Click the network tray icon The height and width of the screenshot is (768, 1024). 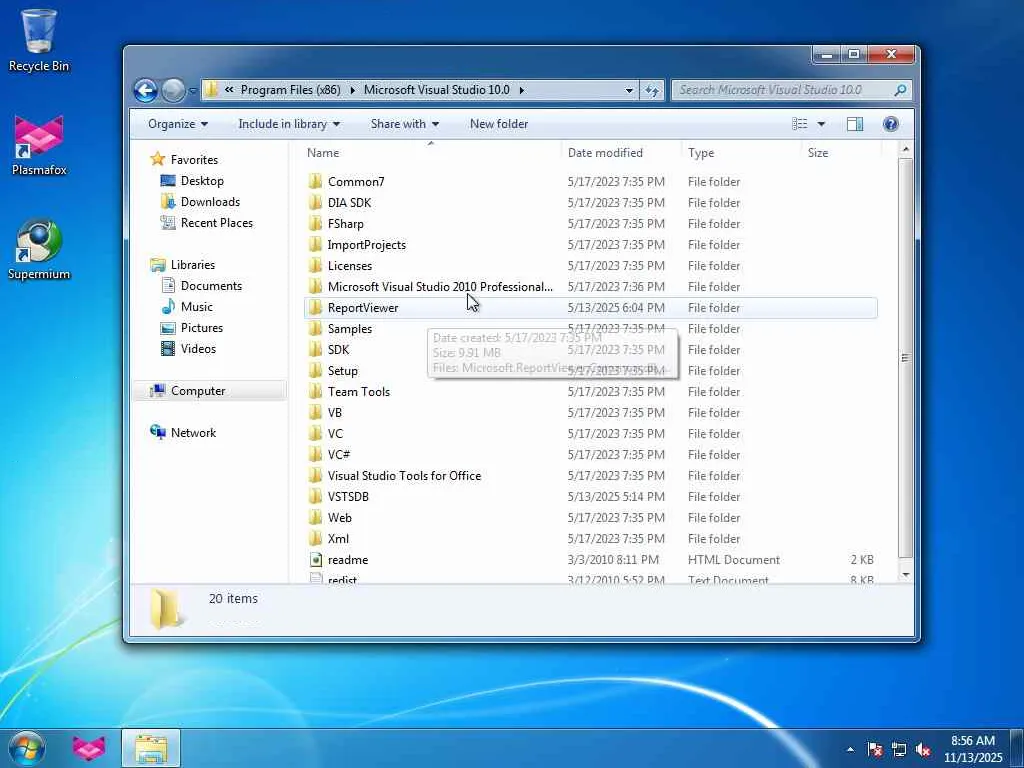pos(899,749)
